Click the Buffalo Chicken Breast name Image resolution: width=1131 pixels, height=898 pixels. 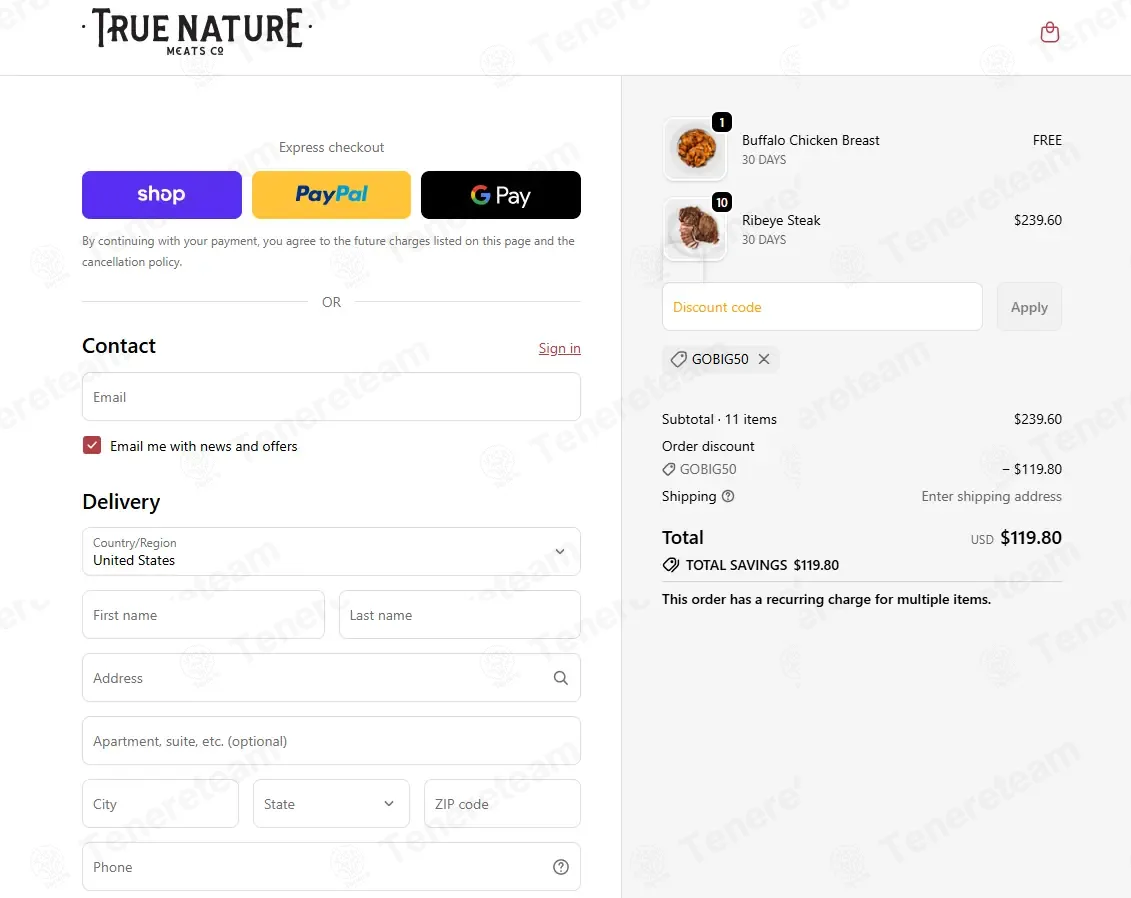click(811, 140)
